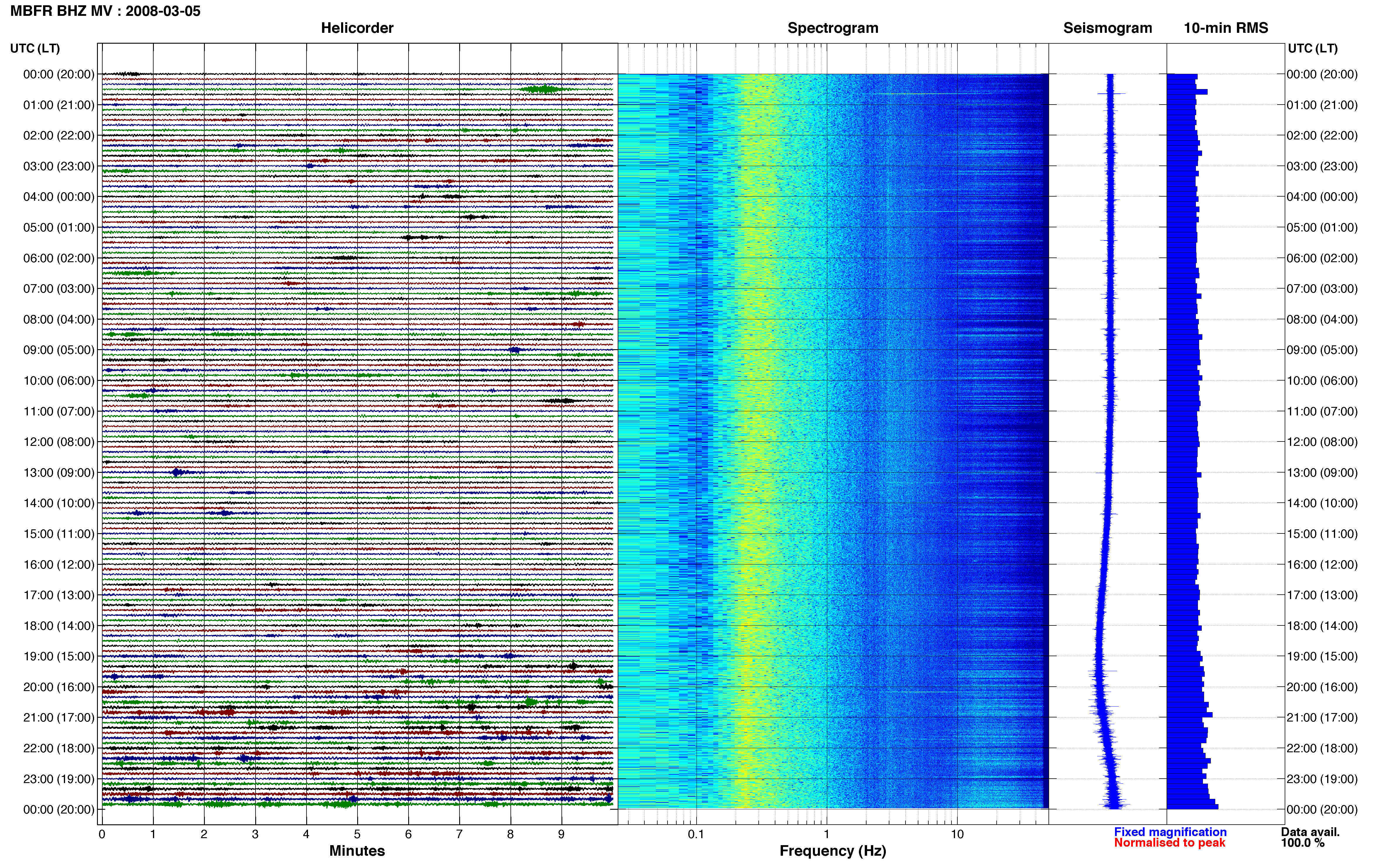Click left time label '05:00 (01:00)'

click(59, 227)
